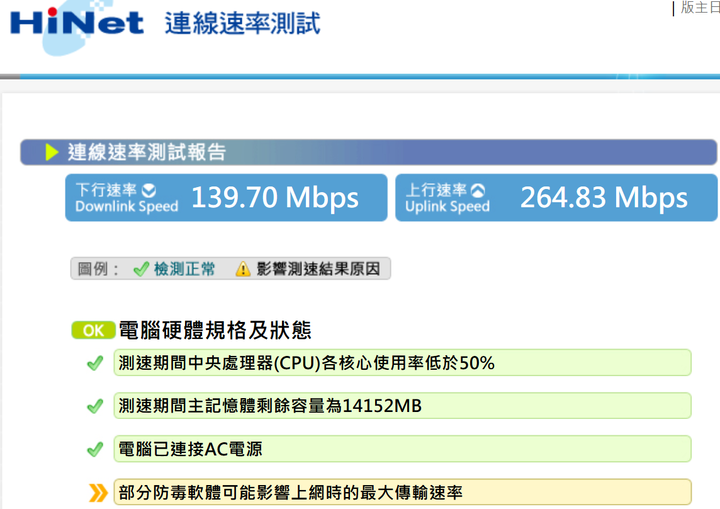This screenshot has width=720, height=509.
Task: Click the 連線速率測試報告 header bar
Action: click(369, 152)
